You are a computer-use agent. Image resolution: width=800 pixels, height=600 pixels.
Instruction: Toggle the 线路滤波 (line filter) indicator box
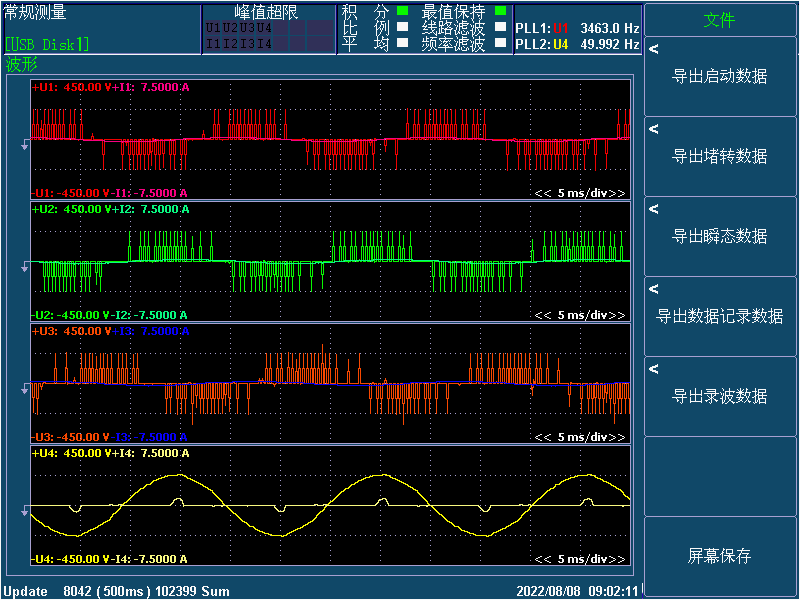pos(500,28)
